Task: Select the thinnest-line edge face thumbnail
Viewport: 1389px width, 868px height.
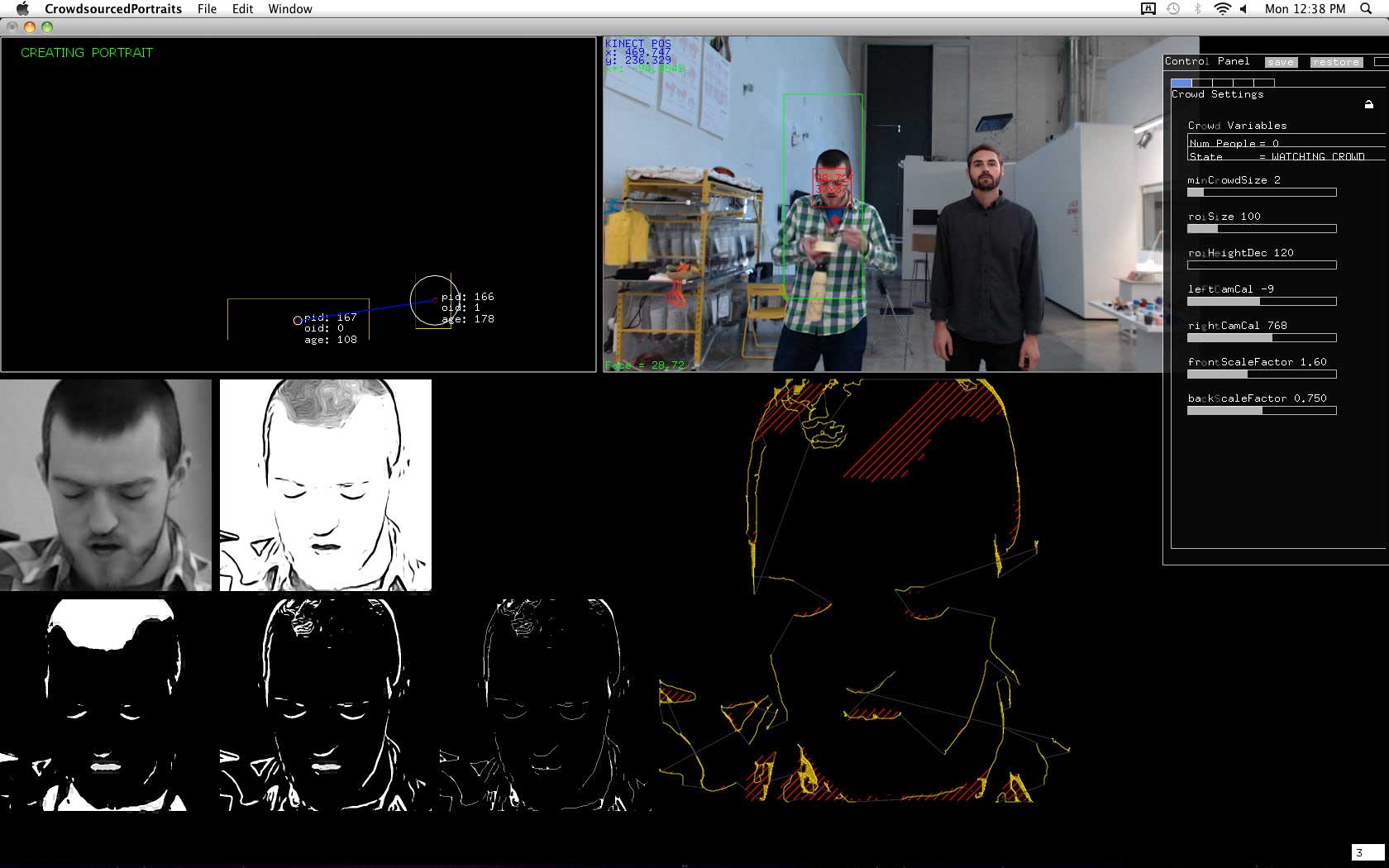Action: tap(546, 705)
